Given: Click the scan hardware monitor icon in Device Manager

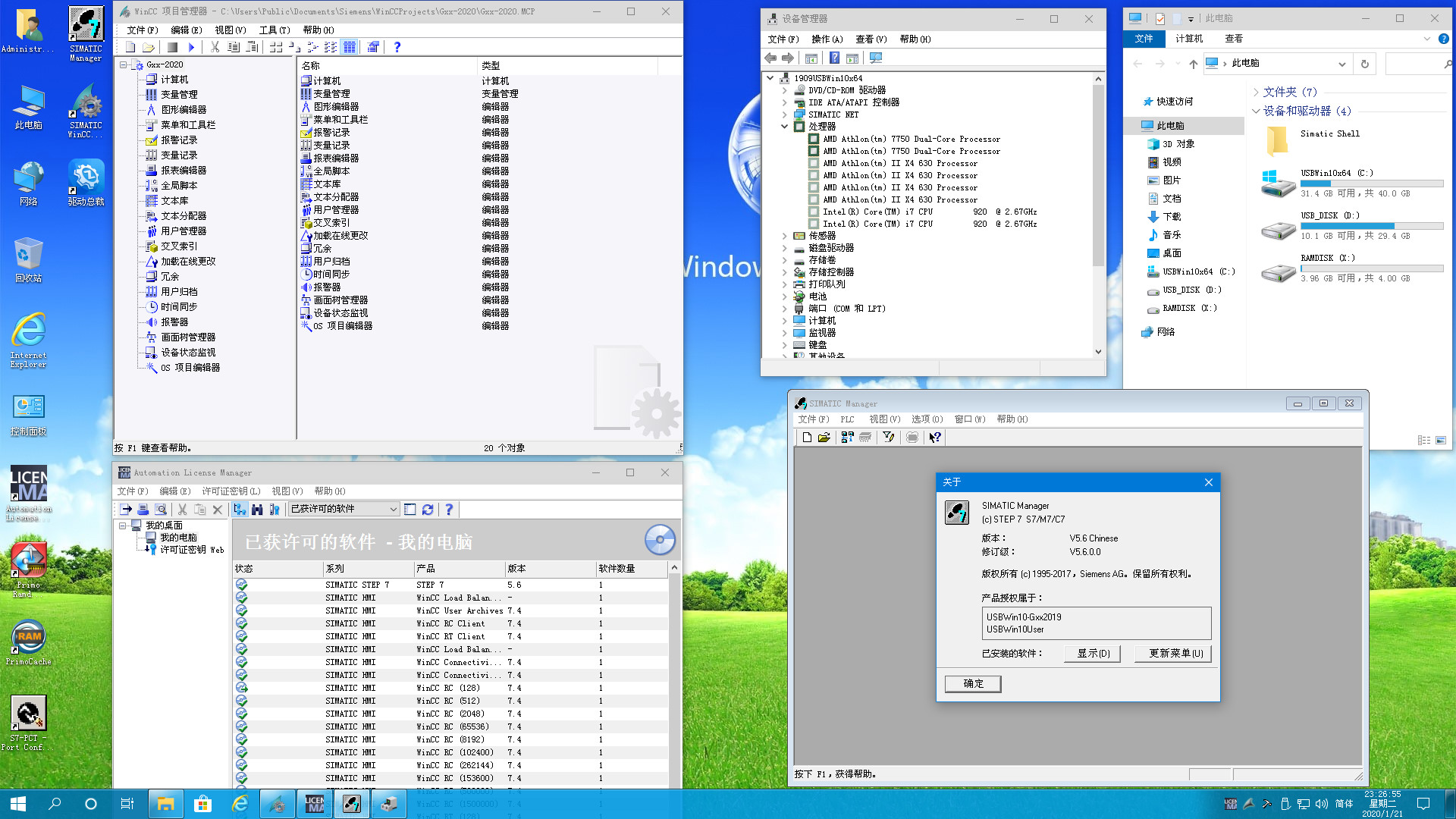Looking at the screenshot, I should pos(876,58).
